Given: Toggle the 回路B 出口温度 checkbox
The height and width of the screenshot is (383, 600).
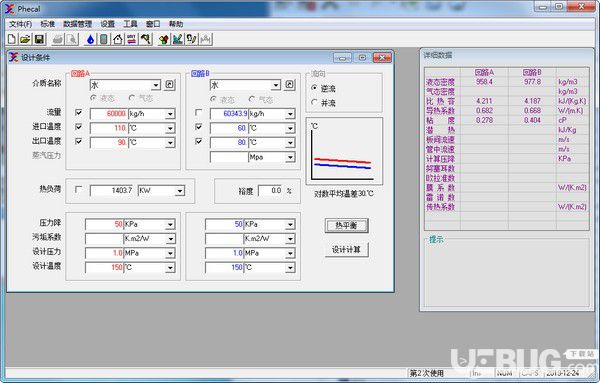Looking at the screenshot, I should click(x=198, y=141).
